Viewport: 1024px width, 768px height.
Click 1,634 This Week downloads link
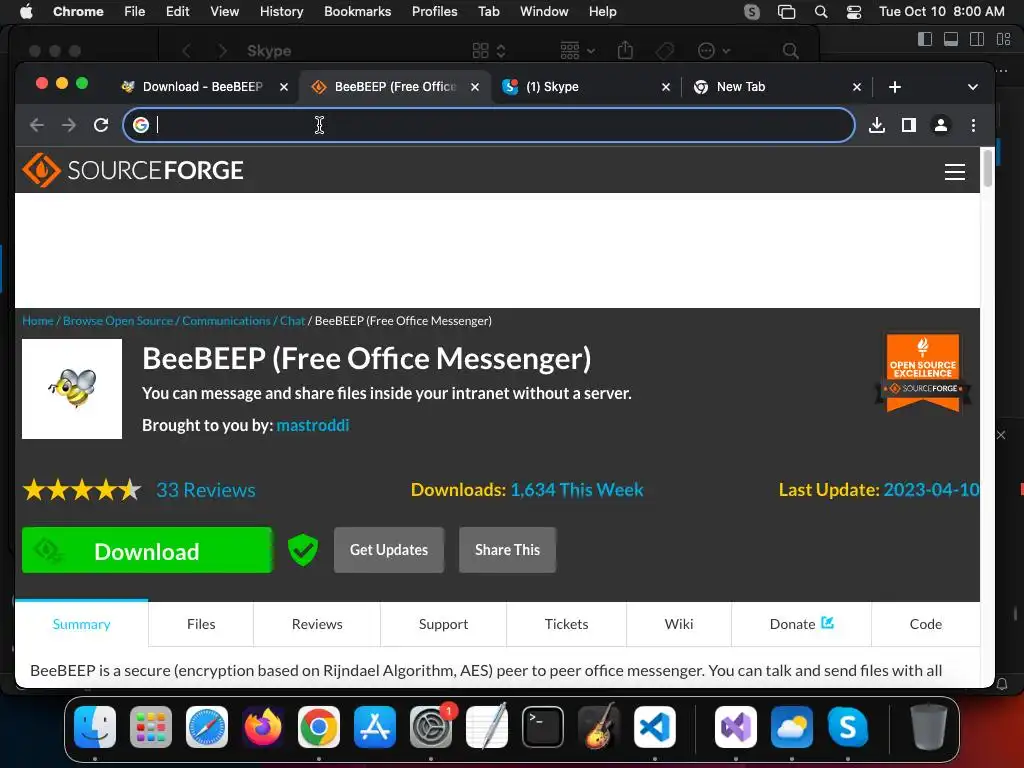pos(577,490)
